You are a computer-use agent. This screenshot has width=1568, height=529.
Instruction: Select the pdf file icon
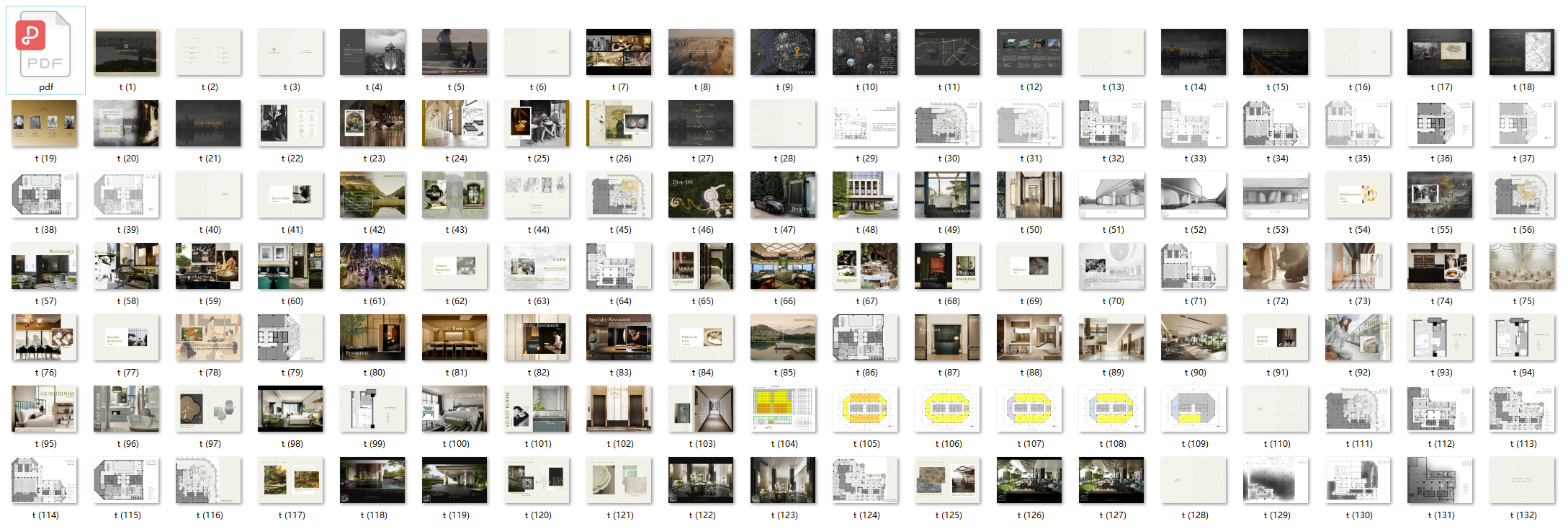pyautogui.click(x=45, y=45)
